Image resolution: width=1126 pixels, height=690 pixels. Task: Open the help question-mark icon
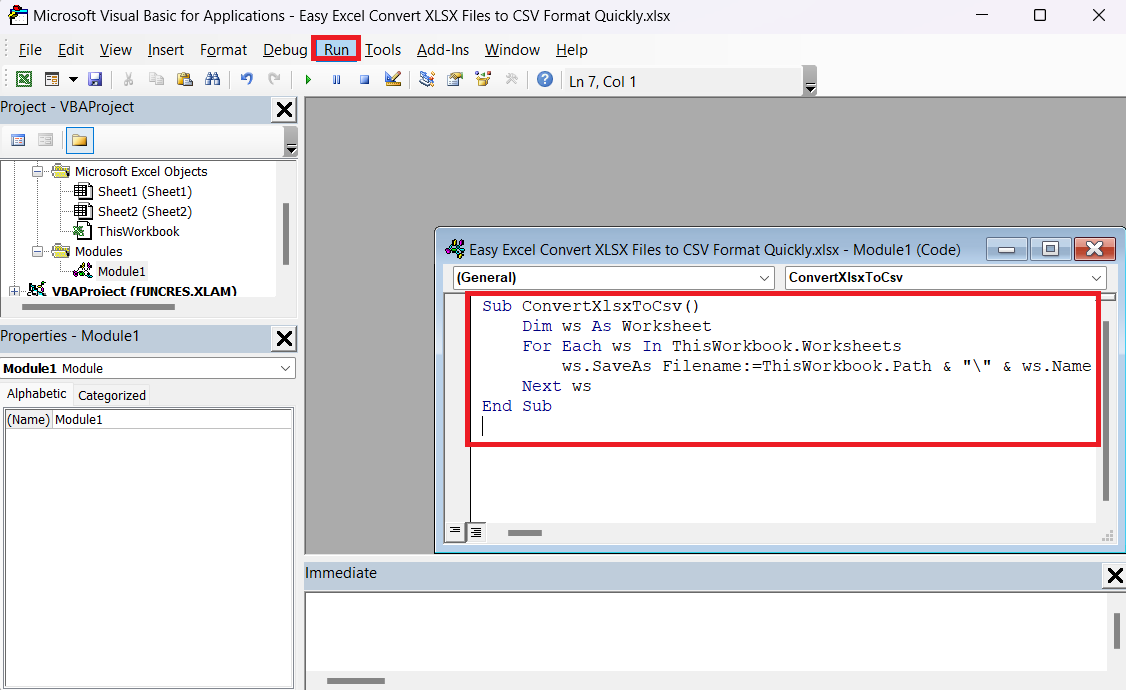point(545,80)
